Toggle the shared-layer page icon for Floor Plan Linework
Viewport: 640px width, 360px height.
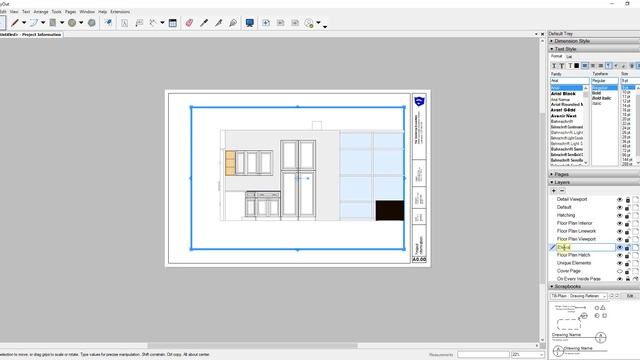[x=636, y=231]
